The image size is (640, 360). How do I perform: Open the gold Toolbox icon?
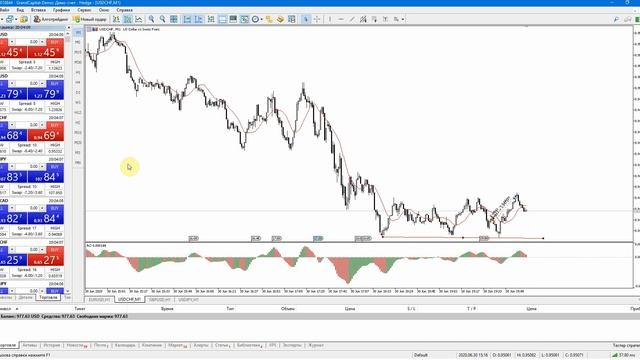[x=280, y=19]
